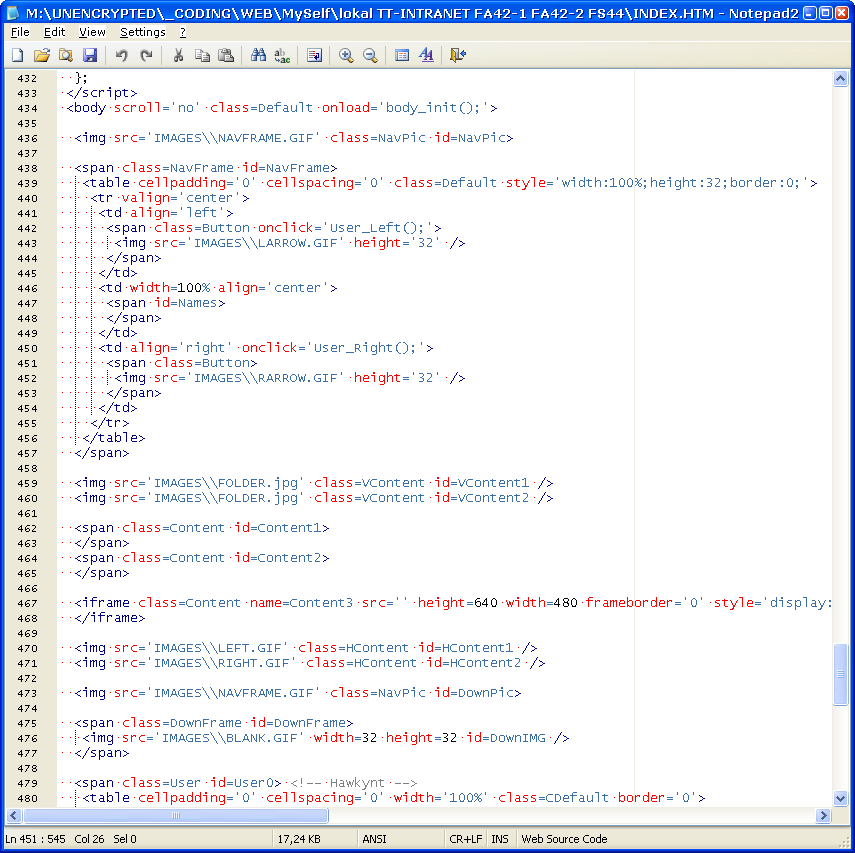Screen dimensions: 855x853
Task: Click the '17,24 KB' file size entry
Action: (x=299, y=839)
